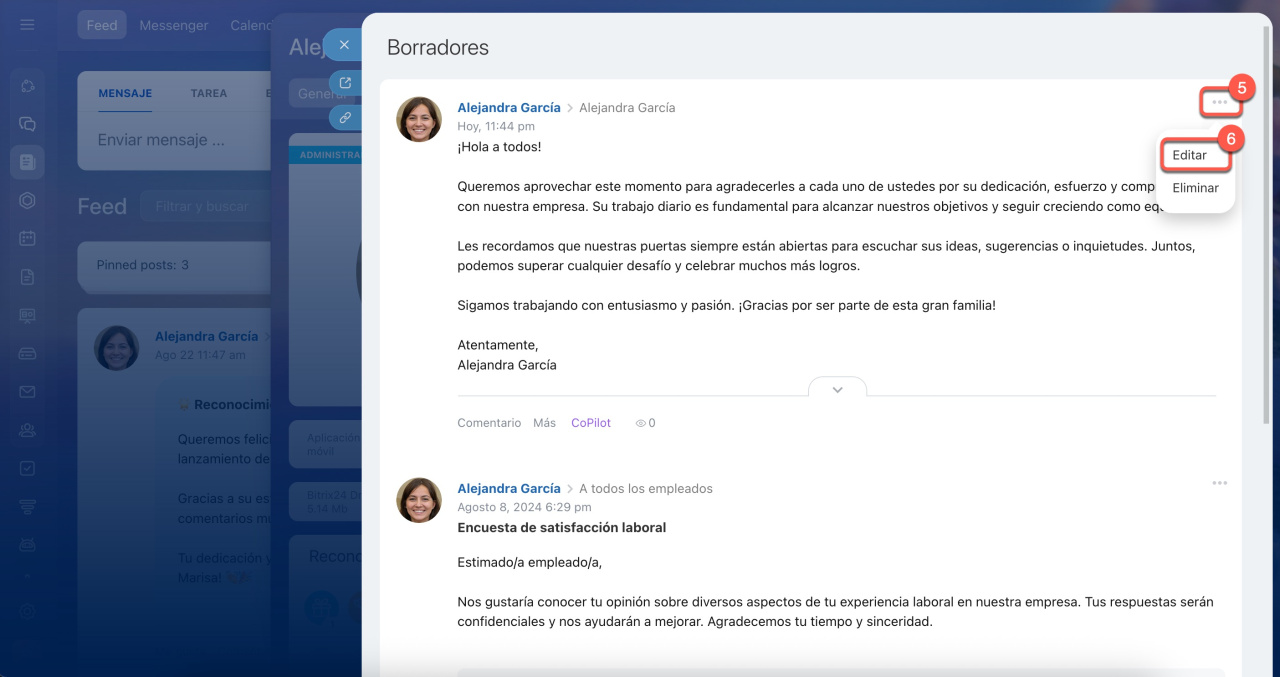The height and width of the screenshot is (677, 1280).
Task: Expand the collapsed draft post with chevron
Action: (837, 389)
